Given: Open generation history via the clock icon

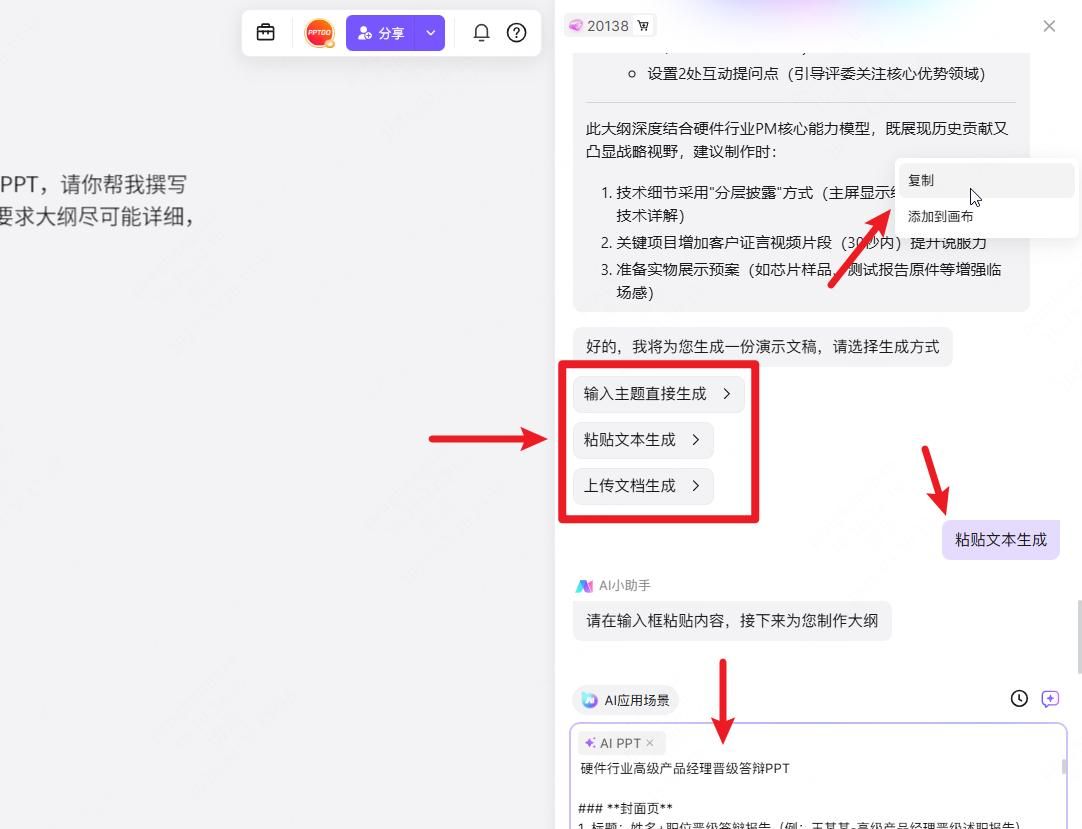Looking at the screenshot, I should (1018, 698).
